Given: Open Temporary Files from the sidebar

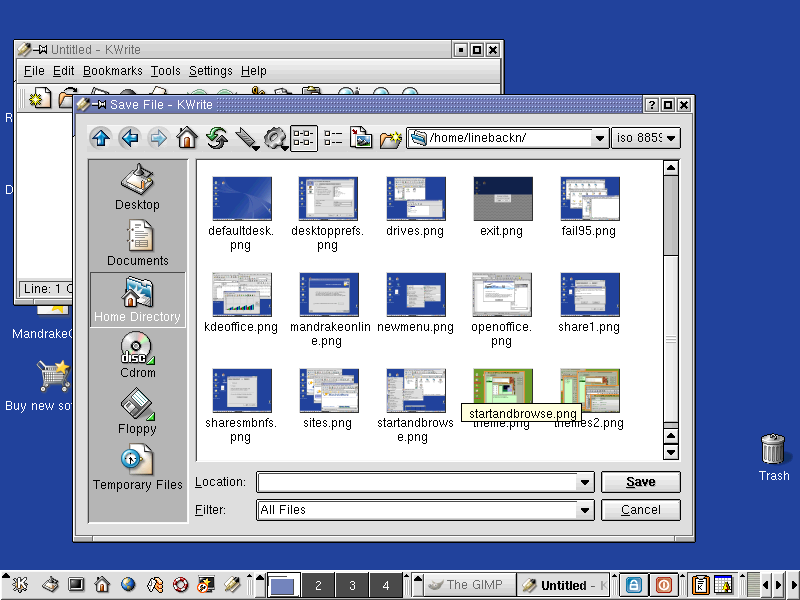Looking at the screenshot, I should [x=137, y=467].
